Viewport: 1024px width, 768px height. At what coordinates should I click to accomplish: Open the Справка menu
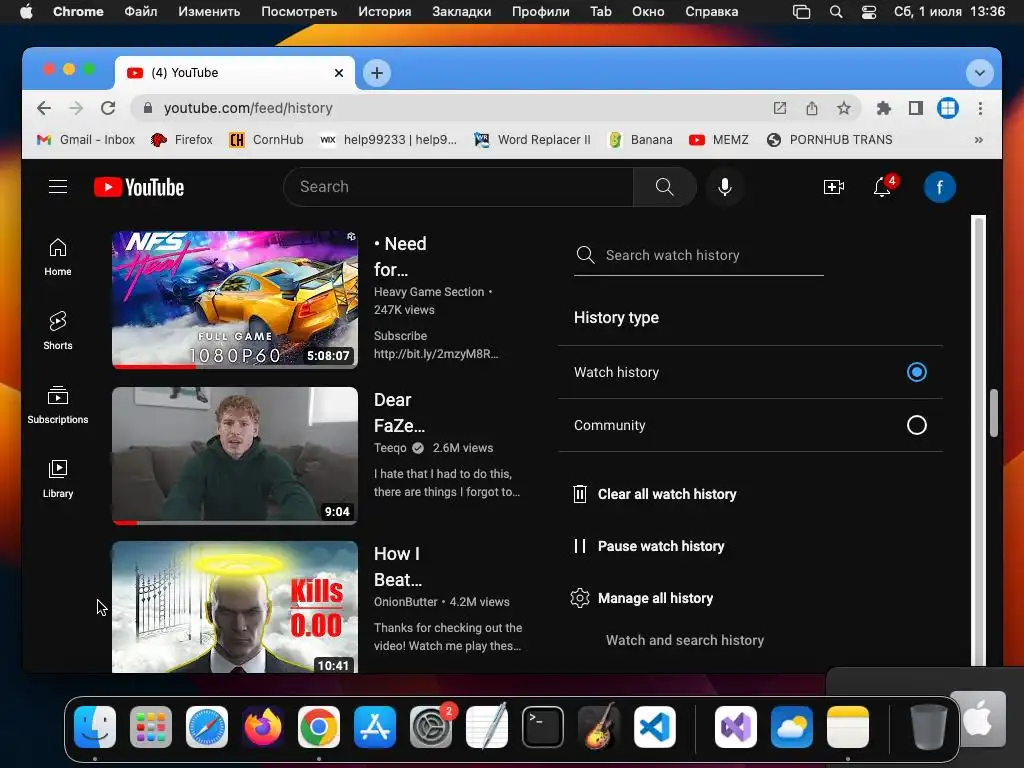(711, 11)
